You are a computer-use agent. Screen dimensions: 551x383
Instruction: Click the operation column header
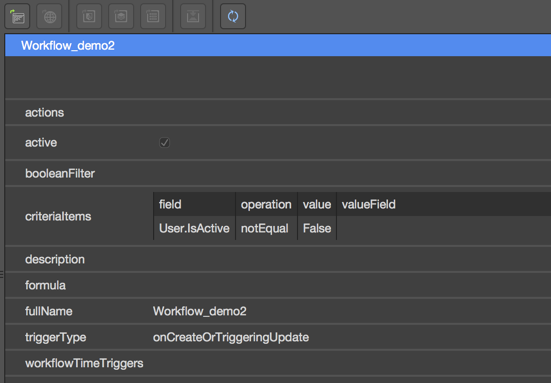(266, 204)
